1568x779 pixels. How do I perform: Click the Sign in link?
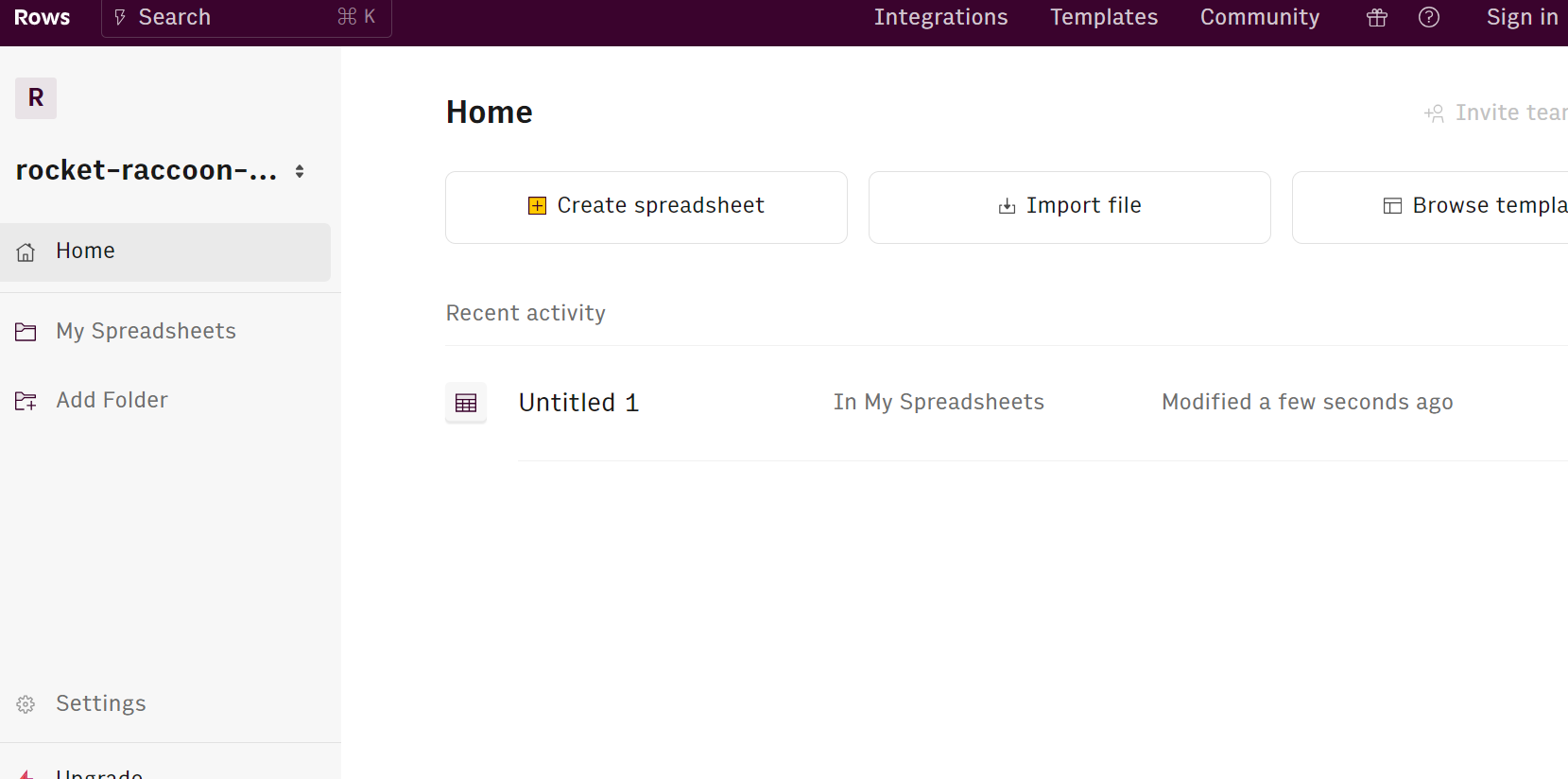[x=1522, y=18]
